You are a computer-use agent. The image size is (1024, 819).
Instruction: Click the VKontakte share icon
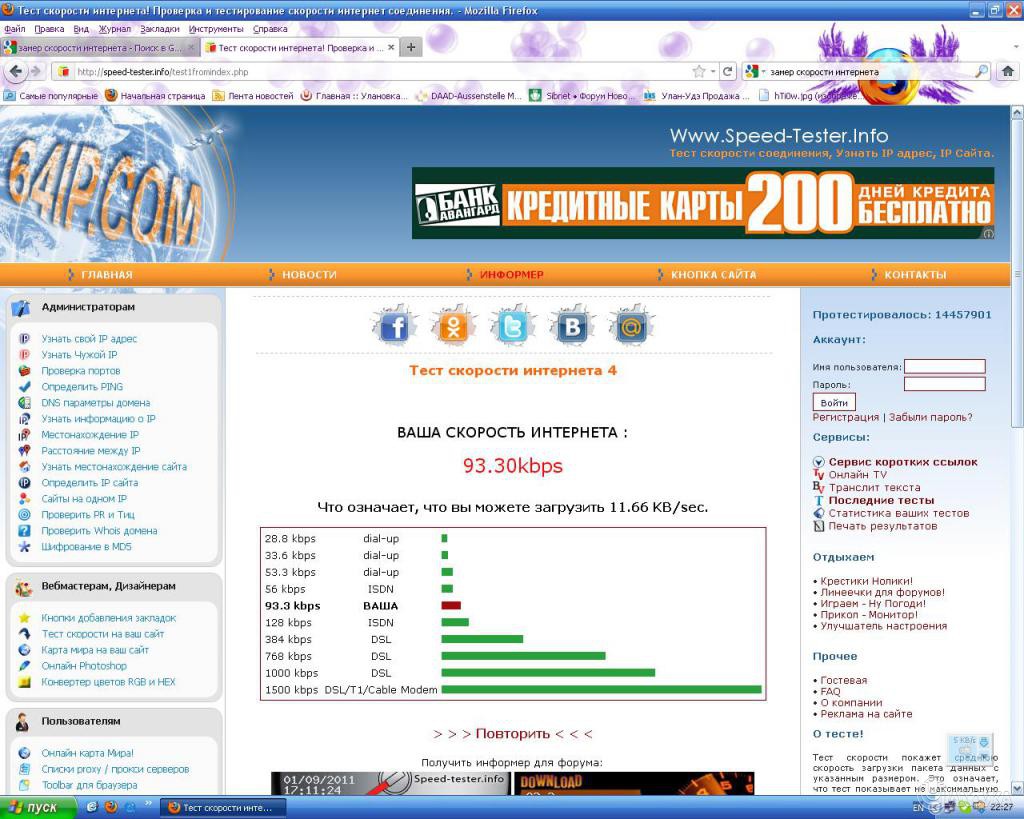(x=571, y=326)
